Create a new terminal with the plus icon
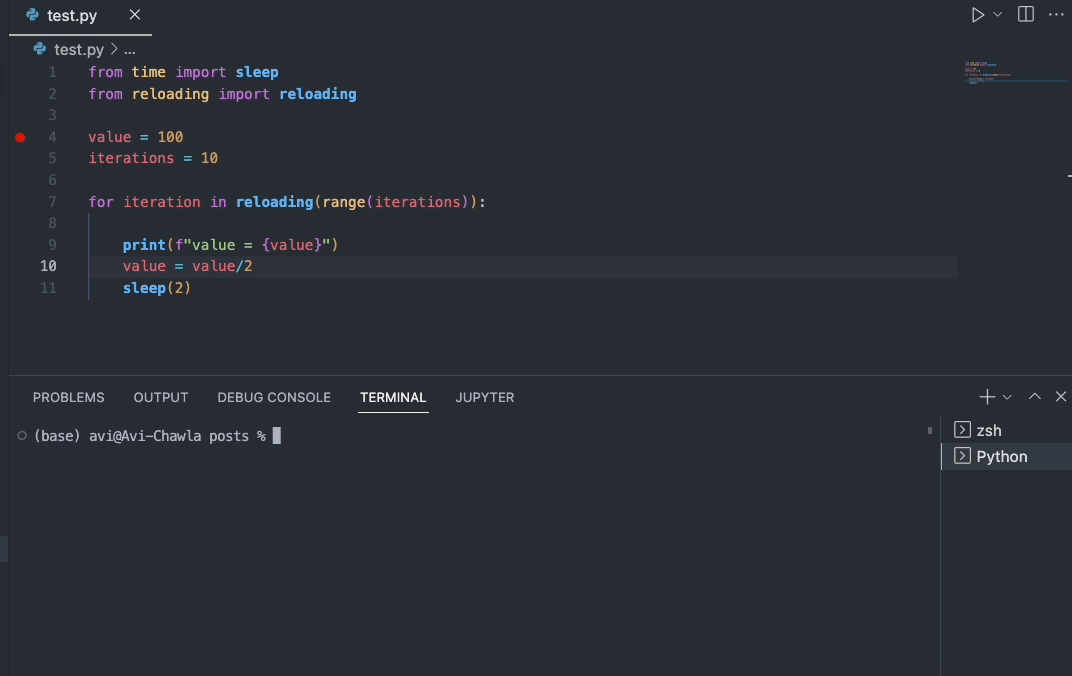Screen dimensions: 1072x676 tap(986, 396)
